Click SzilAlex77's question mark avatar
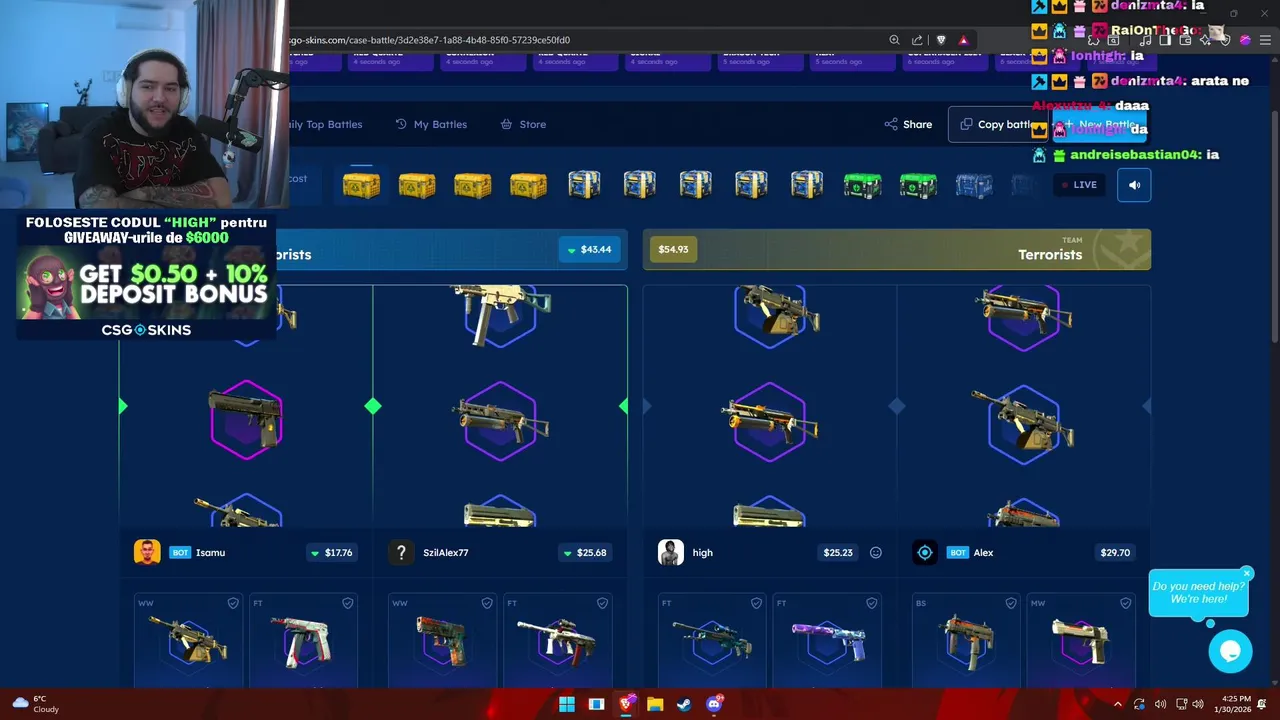 (x=401, y=552)
